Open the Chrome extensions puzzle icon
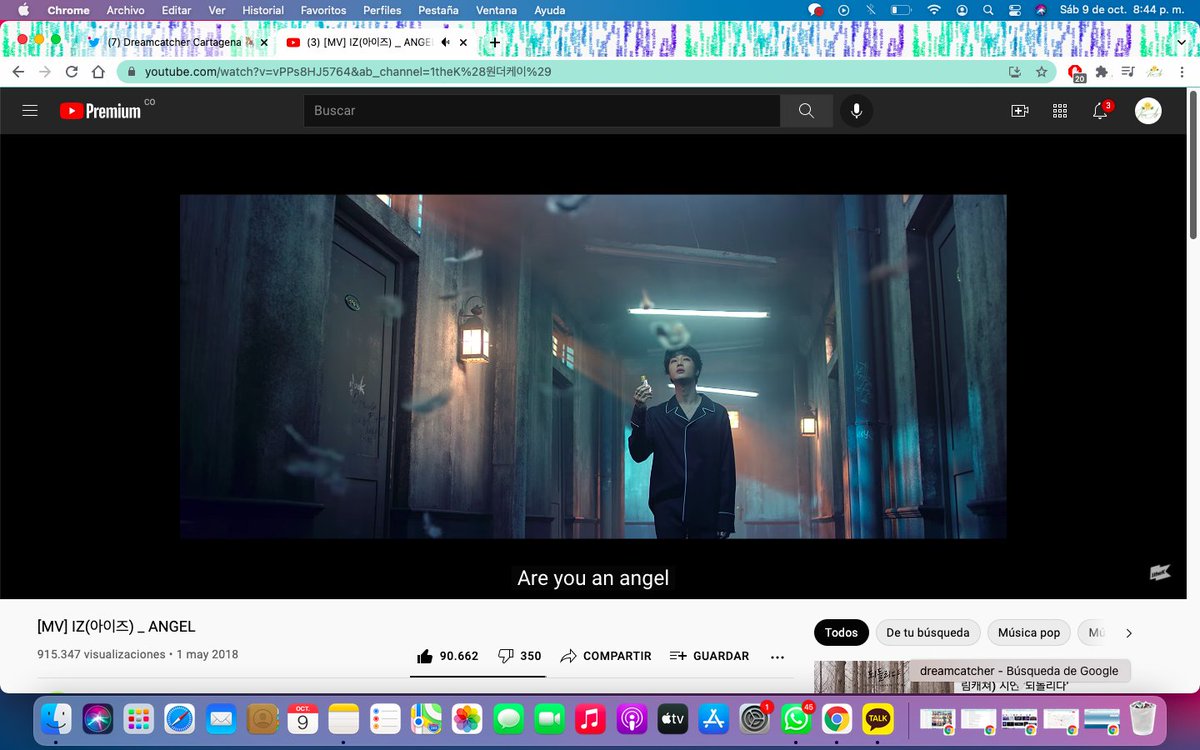The image size is (1200, 750). (x=1102, y=72)
